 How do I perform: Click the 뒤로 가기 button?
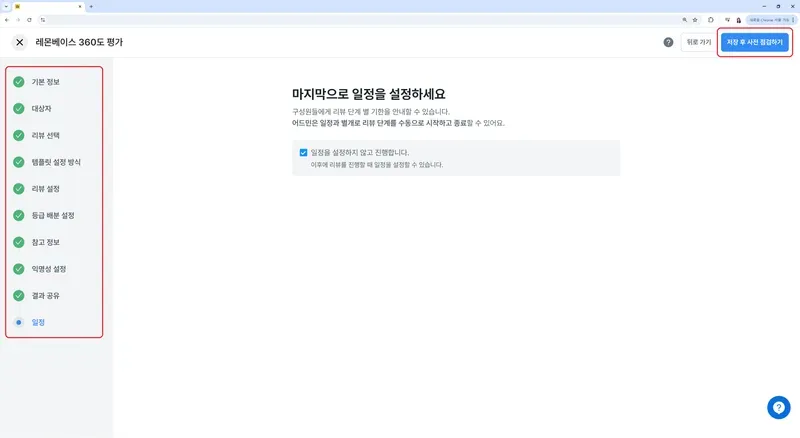(698, 42)
